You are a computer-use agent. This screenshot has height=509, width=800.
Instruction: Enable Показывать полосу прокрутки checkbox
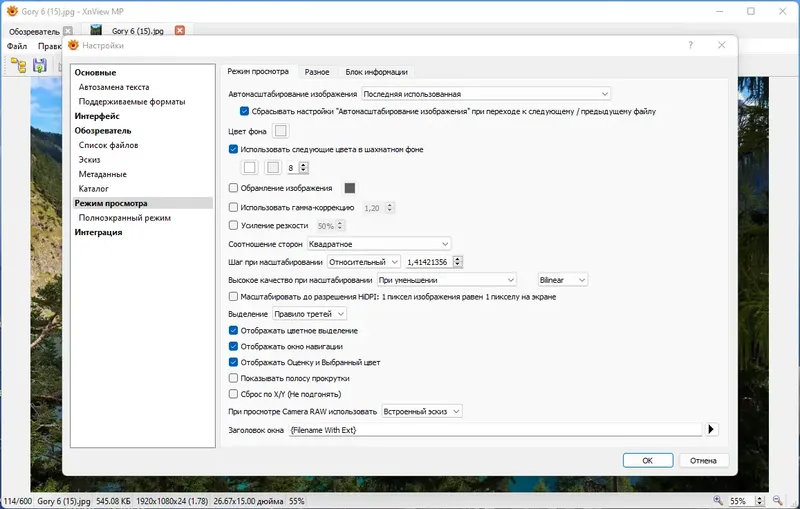[x=233, y=378]
